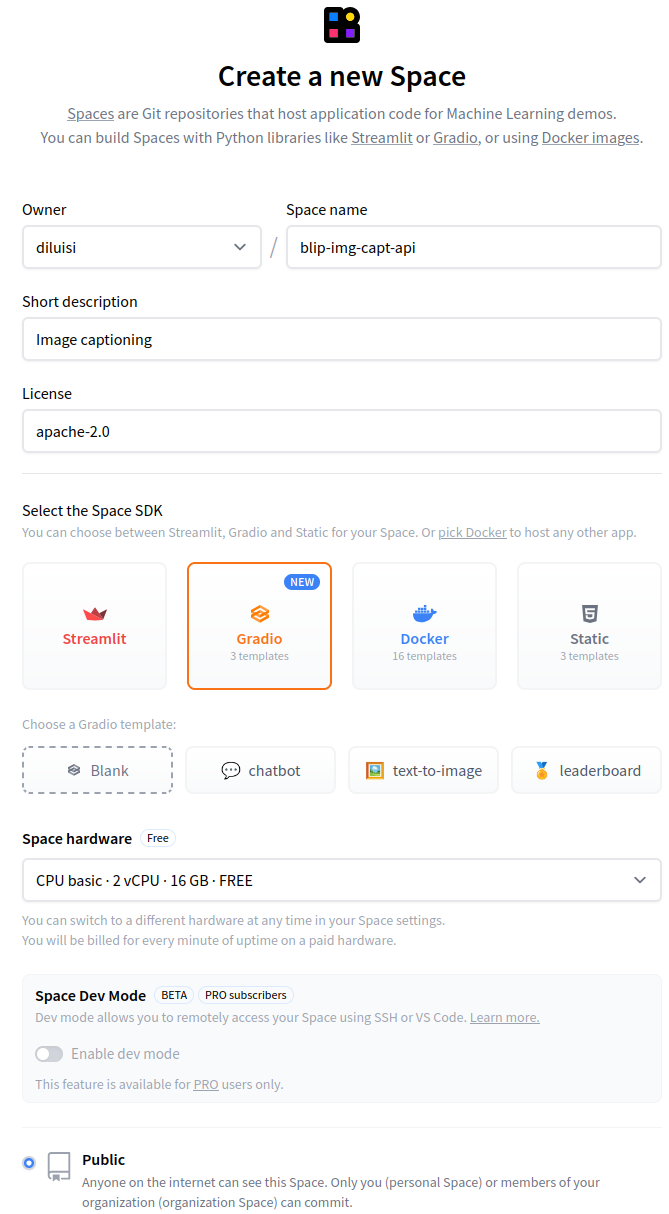Select the Streamlit SDK crown icon
The height and width of the screenshot is (1214, 669).
click(x=95, y=614)
